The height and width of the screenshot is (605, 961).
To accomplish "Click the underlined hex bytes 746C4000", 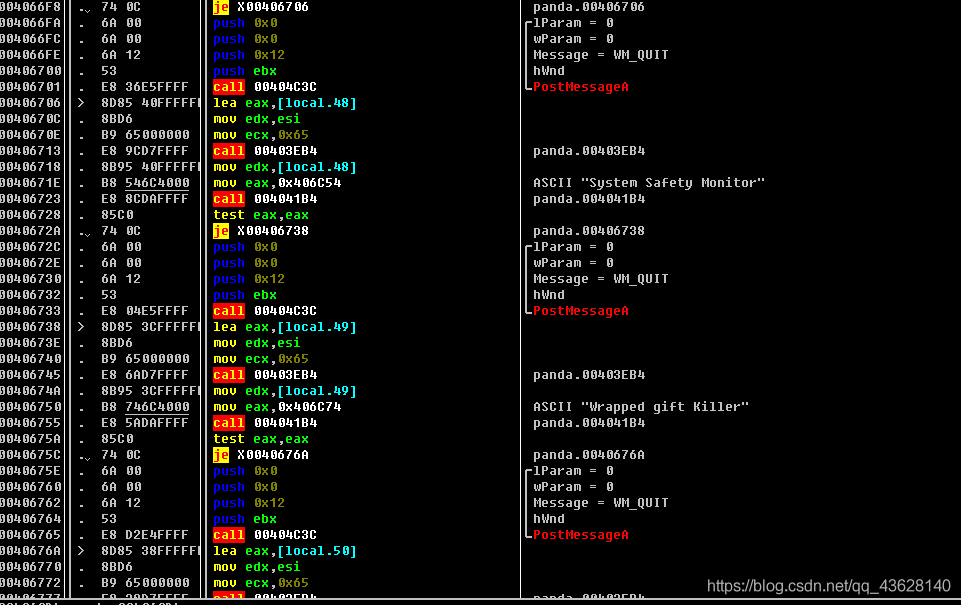I will [x=157, y=407].
